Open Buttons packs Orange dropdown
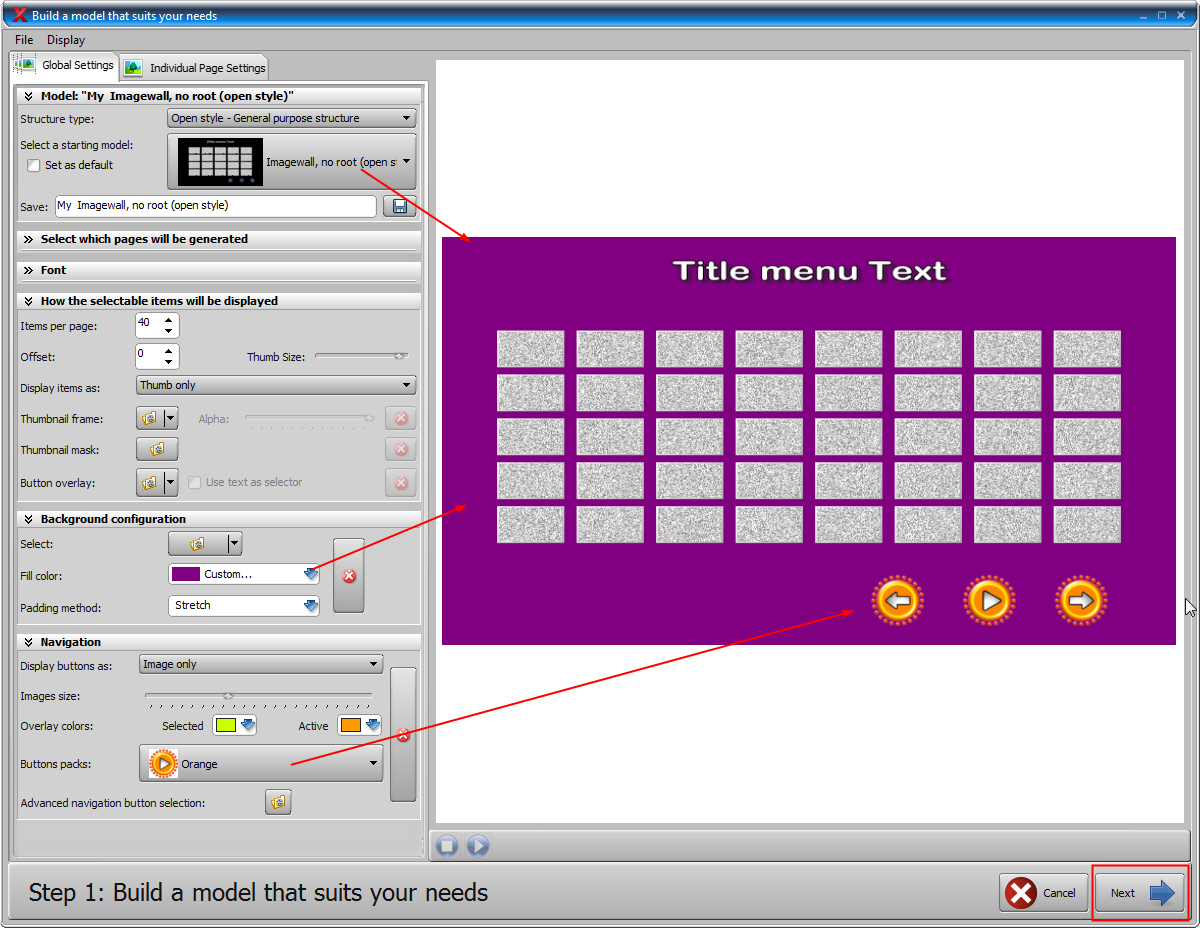This screenshot has height=928, width=1200. (x=261, y=764)
